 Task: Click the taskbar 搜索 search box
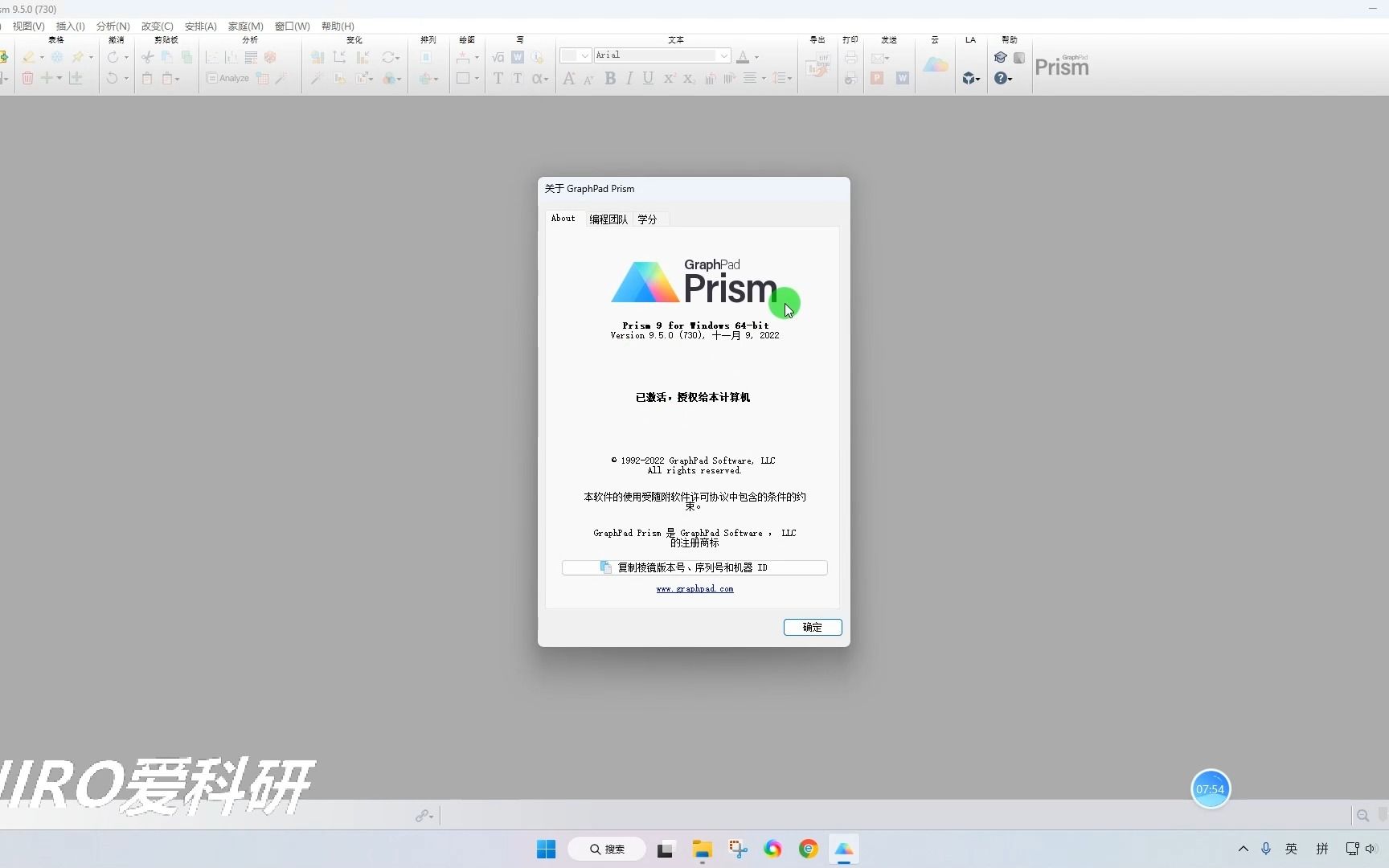tap(607, 849)
